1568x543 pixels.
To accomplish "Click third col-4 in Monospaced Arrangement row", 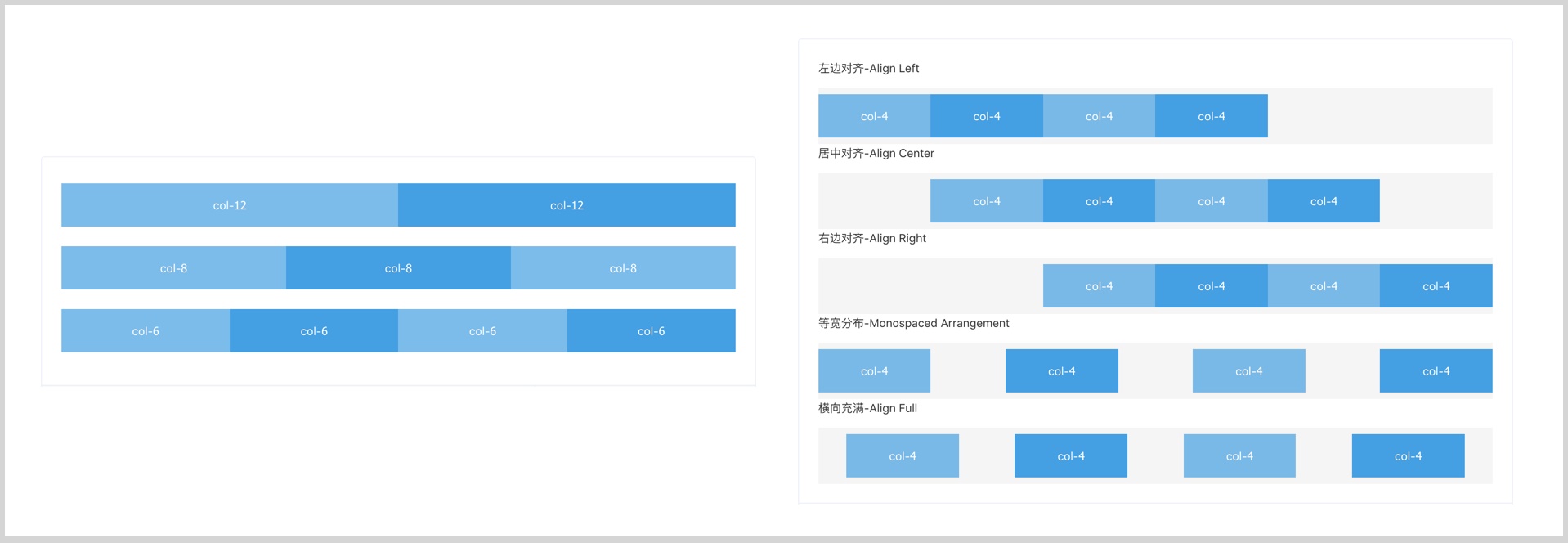I will (1249, 371).
